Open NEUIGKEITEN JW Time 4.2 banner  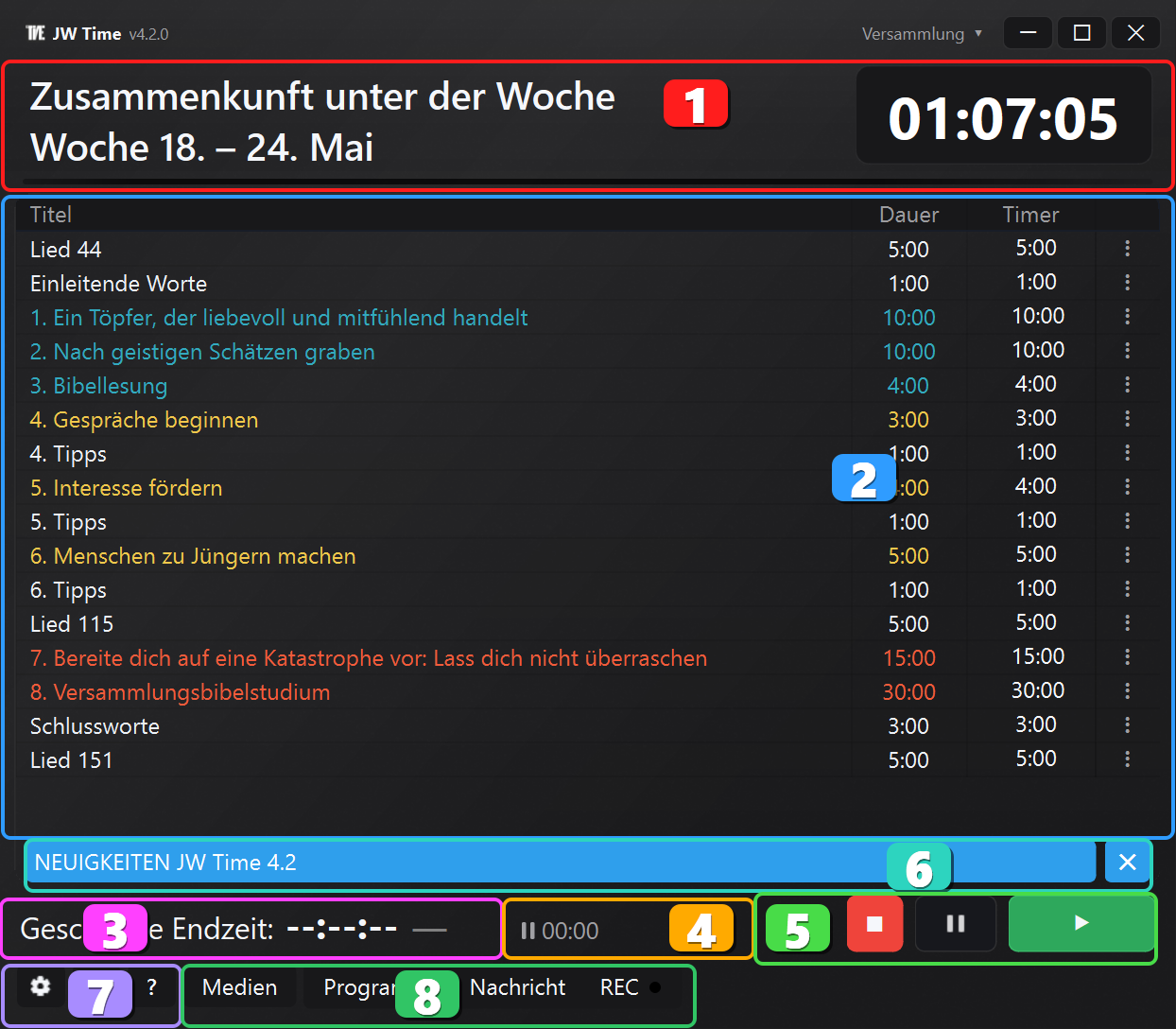561,863
